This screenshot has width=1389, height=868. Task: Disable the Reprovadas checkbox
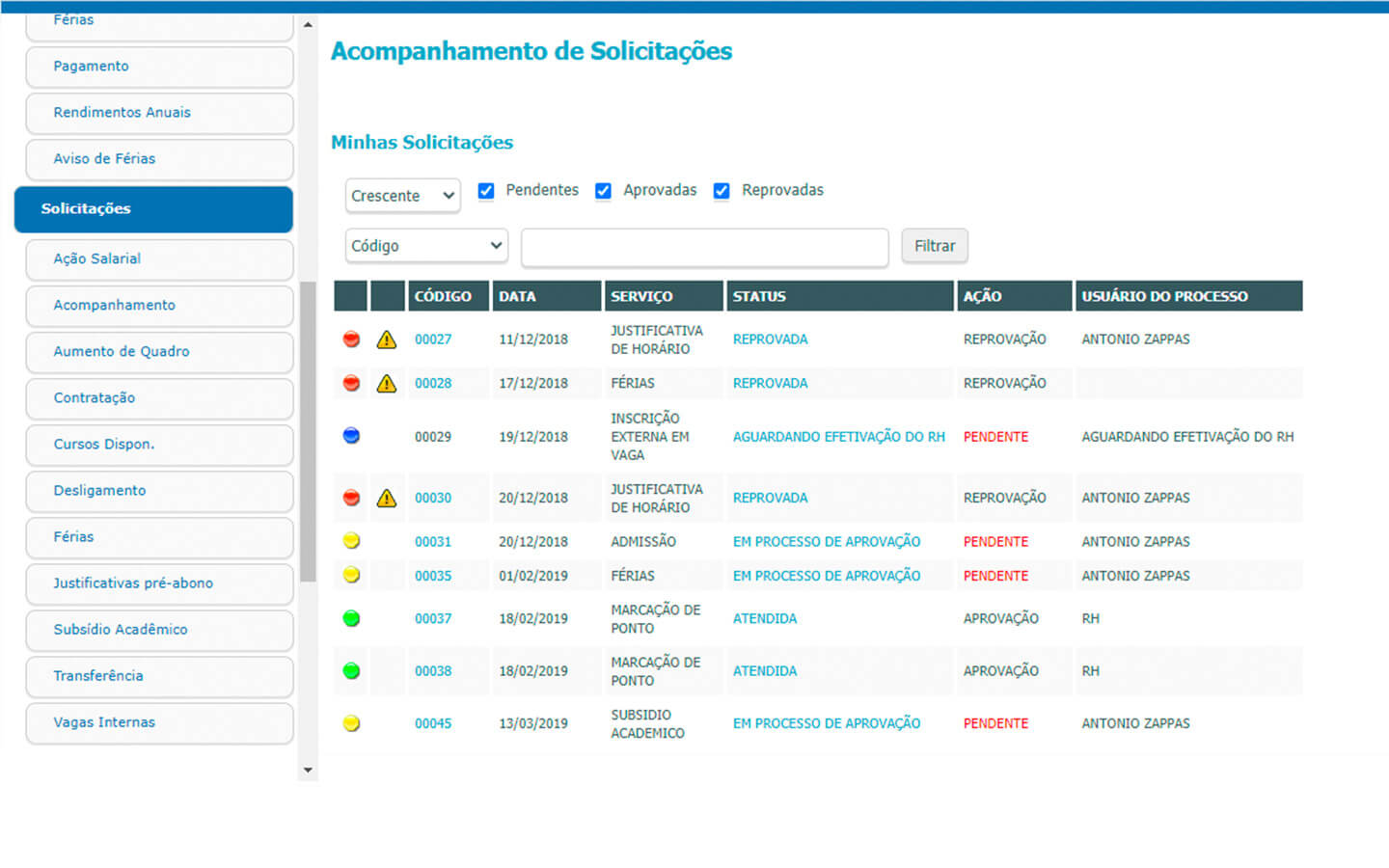[x=722, y=191]
